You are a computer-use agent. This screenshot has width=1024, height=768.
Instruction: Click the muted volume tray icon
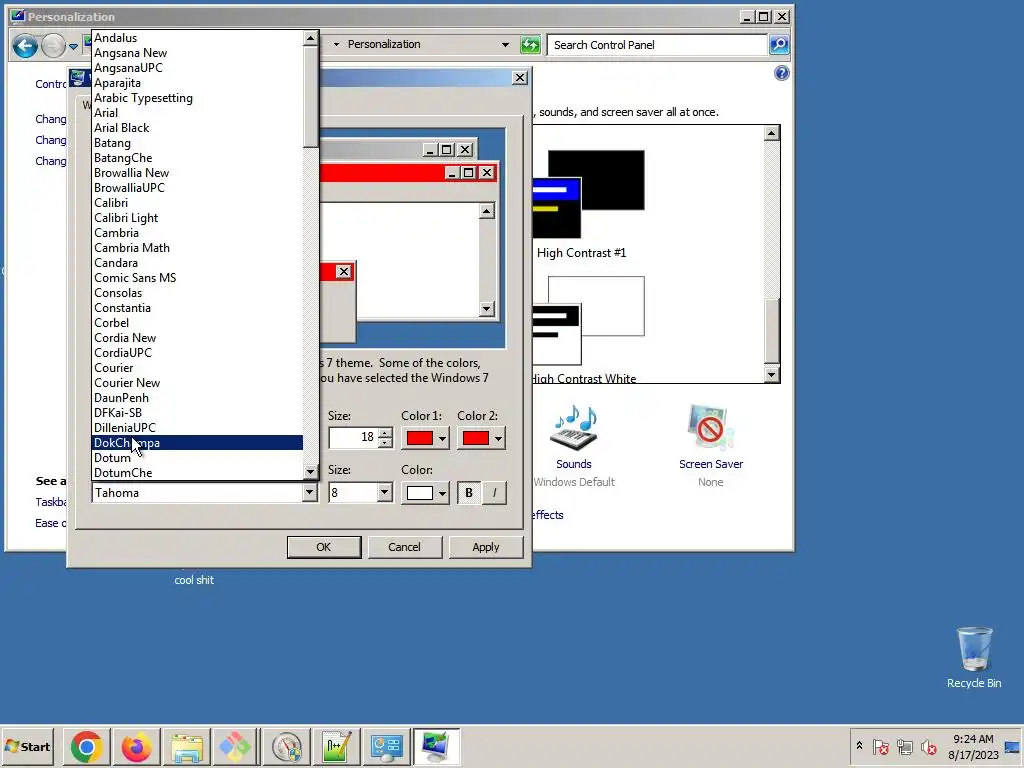[928, 746]
